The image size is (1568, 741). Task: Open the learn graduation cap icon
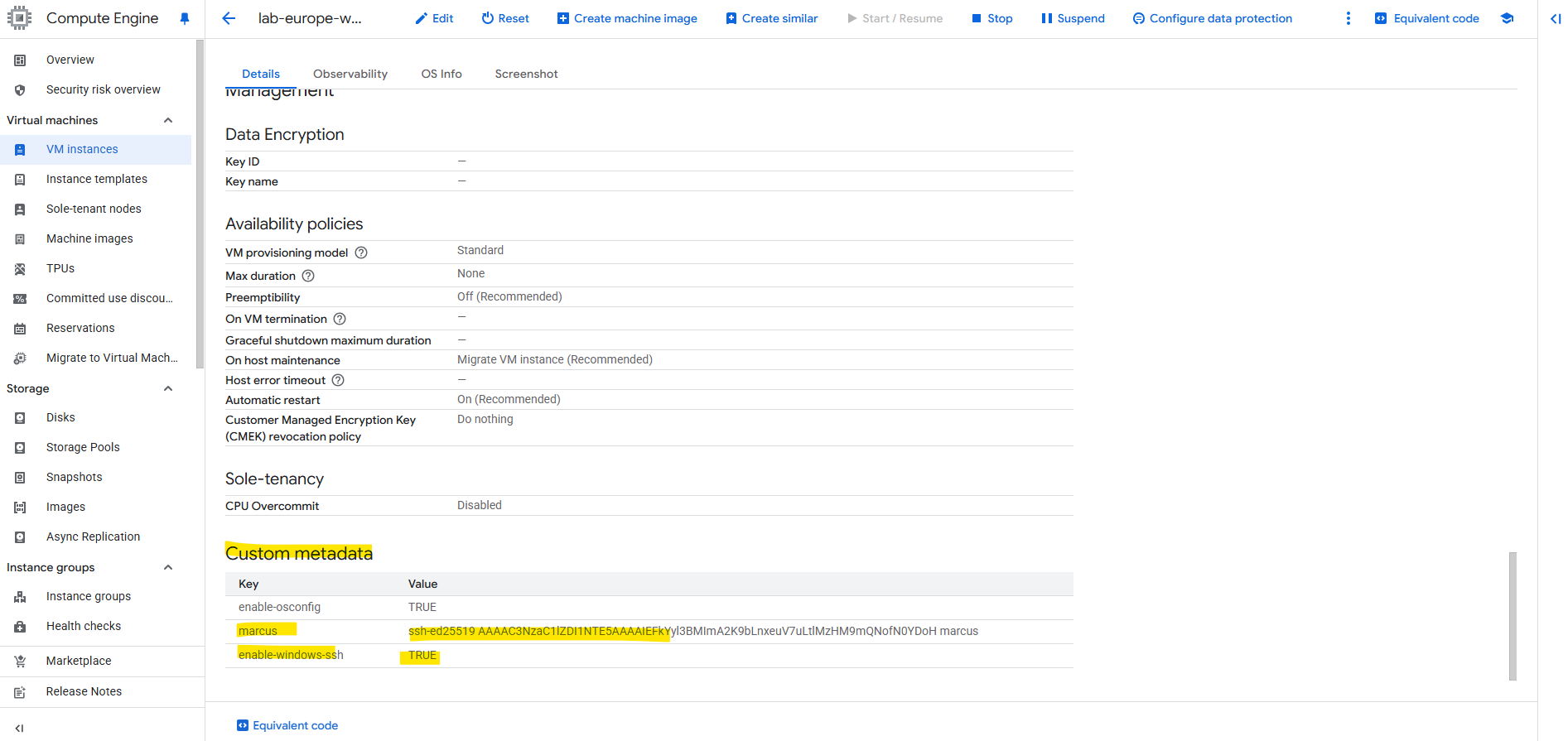1507,18
